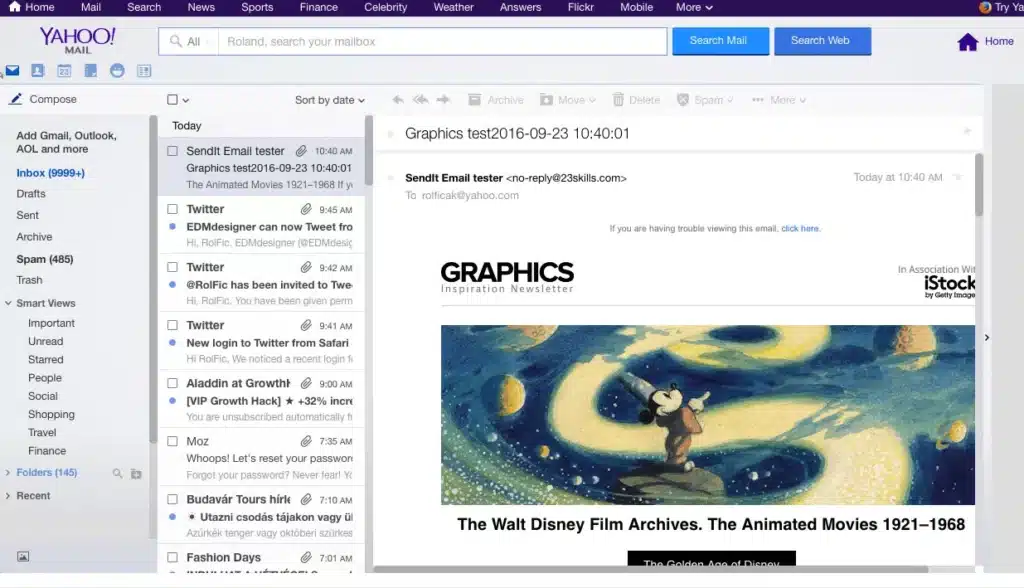Open the Finance tab in top bar
Viewport: 1024px width, 588px height.
[318, 7]
